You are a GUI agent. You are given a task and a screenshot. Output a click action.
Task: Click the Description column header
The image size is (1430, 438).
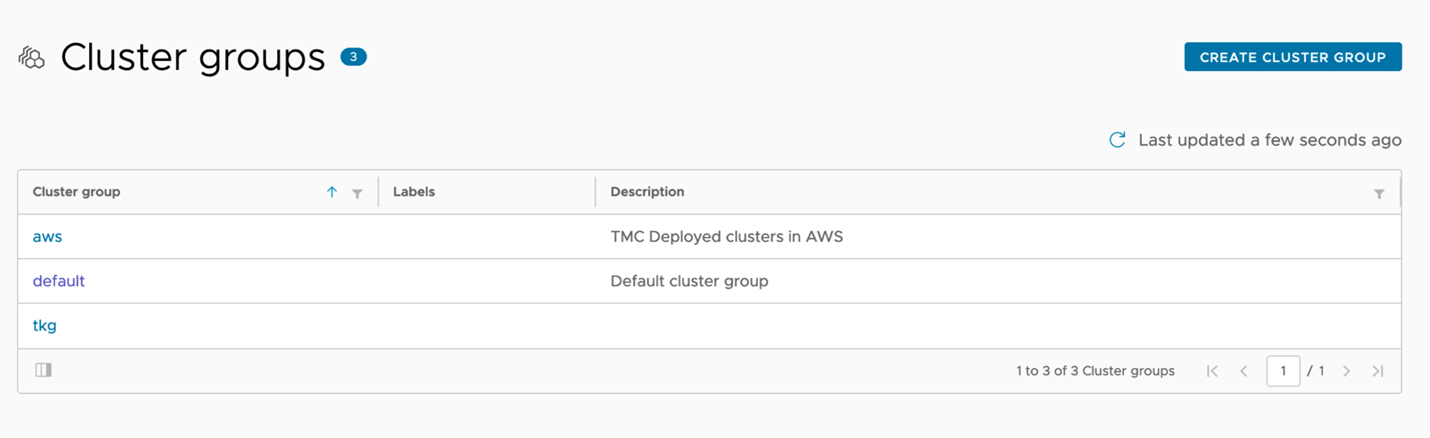tap(647, 192)
